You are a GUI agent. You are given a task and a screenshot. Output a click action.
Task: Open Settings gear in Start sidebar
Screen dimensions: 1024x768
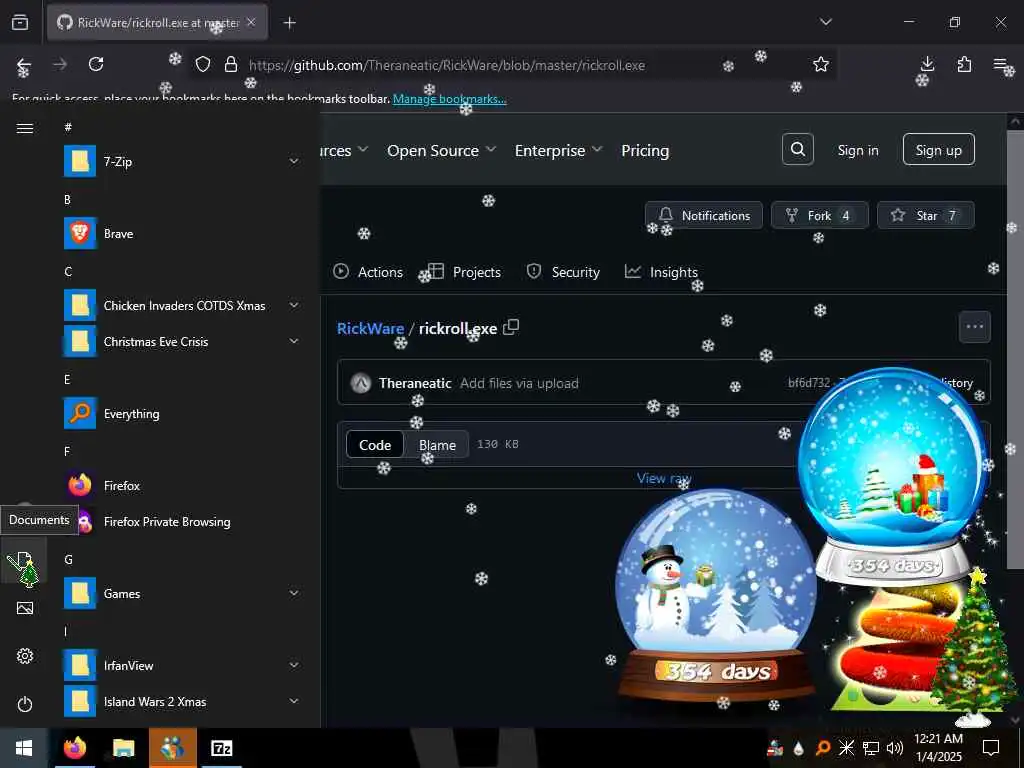[25, 656]
